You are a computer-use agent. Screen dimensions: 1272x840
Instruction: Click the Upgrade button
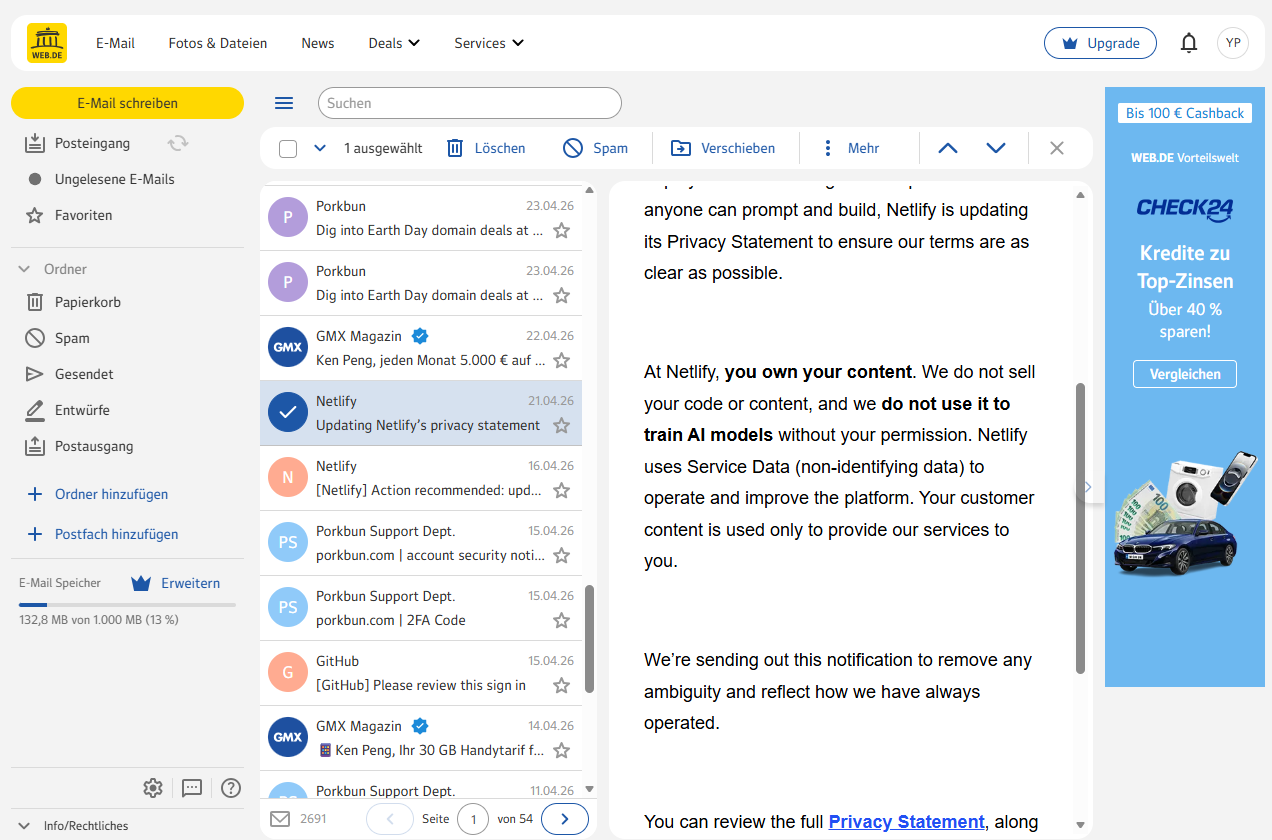click(x=1100, y=43)
